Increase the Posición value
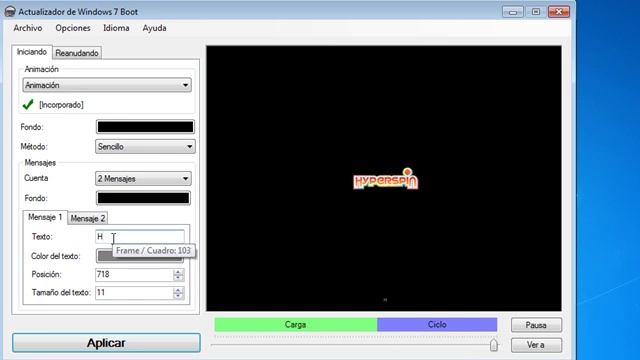The width and height of the screenshot is (640, 360). point(178,271)
